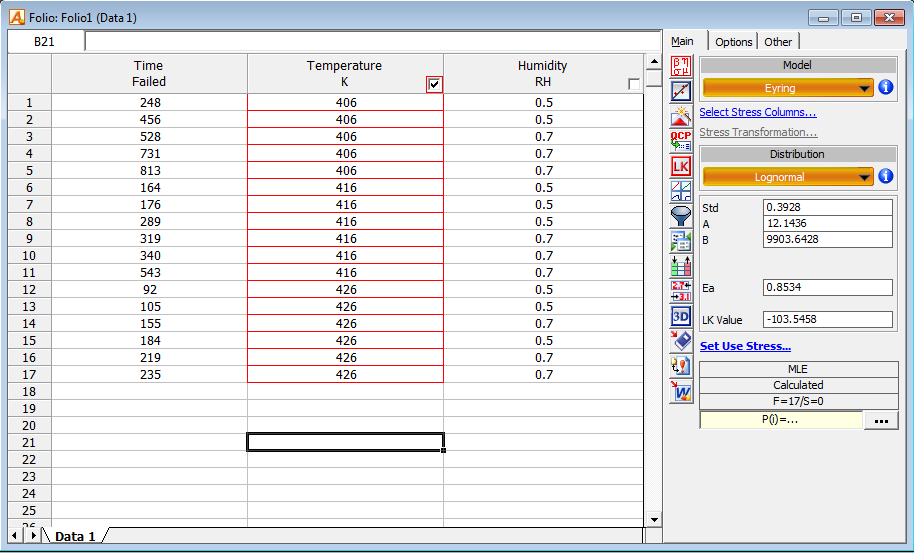Click the A parameter value 12.1436
This screenshot has width=914, height=553.
click(x=828, y=224)
